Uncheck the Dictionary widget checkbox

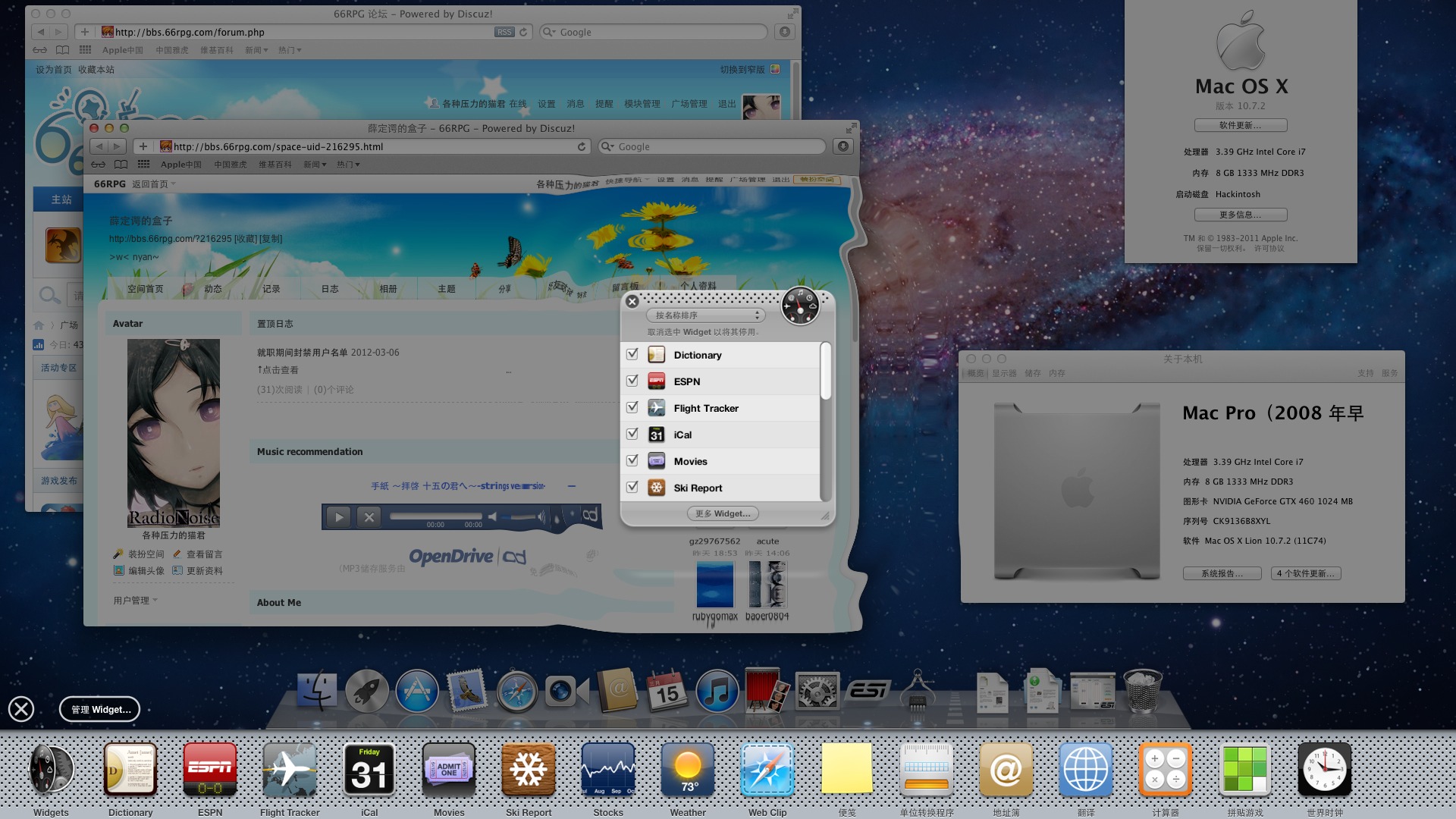coord(632,354)
